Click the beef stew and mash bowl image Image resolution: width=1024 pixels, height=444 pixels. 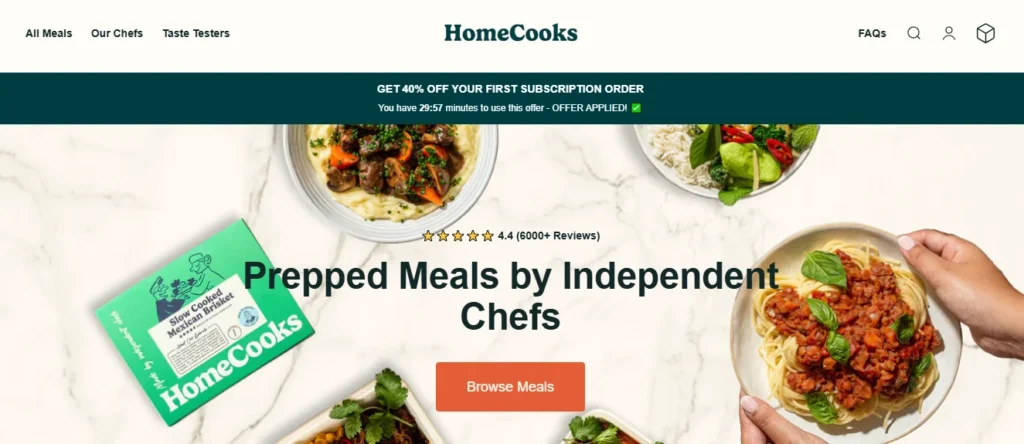point(391,176)
